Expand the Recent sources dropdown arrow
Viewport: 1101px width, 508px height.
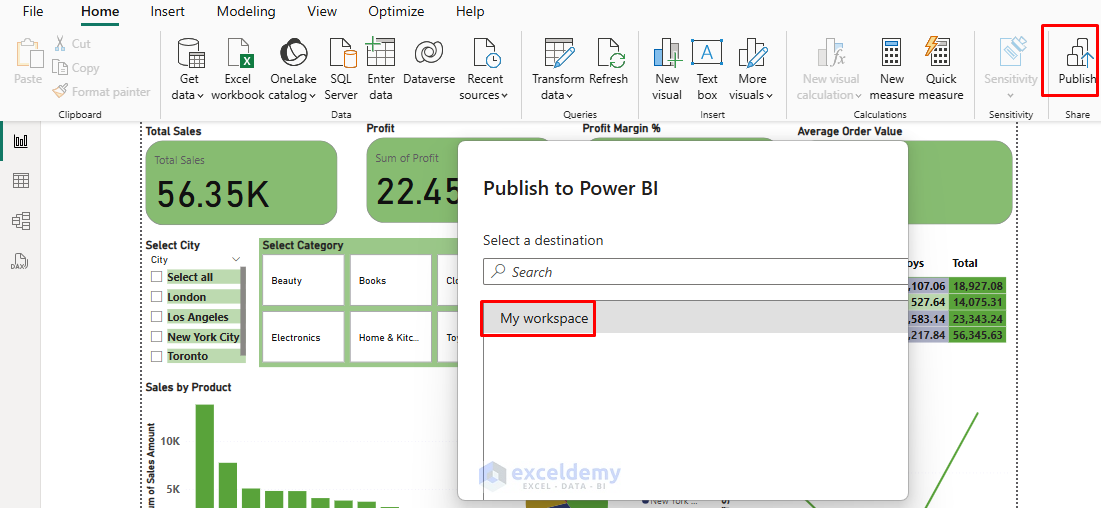[x=504, y=96]
